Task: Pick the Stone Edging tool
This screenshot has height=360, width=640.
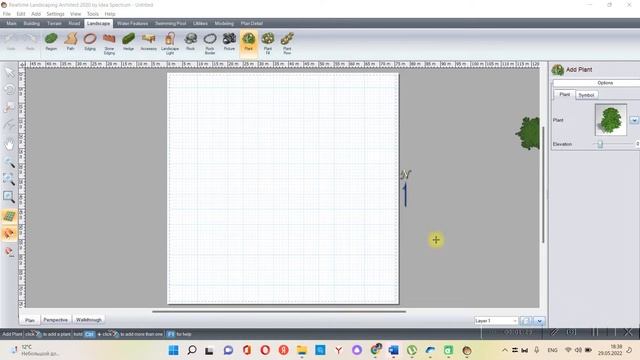Action: [x=109, y=43]
